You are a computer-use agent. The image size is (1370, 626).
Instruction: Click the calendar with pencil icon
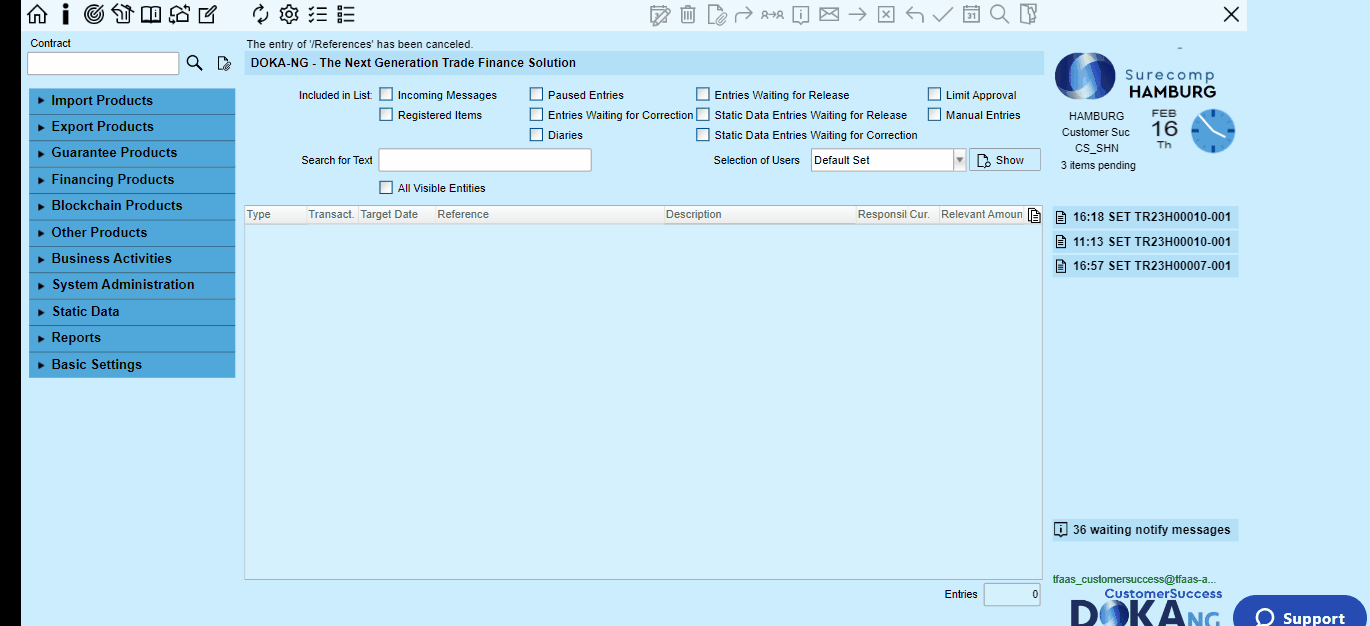click(x=660, y=14)
